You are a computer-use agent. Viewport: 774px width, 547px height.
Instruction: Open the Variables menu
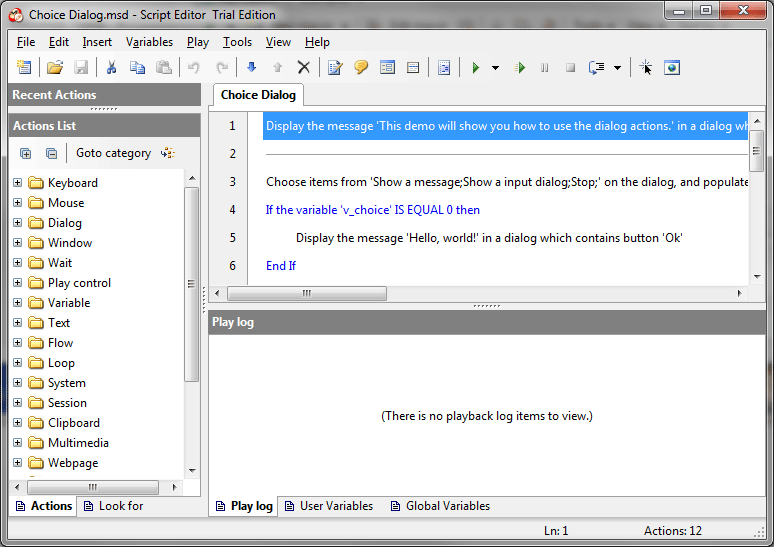point(149,42)
